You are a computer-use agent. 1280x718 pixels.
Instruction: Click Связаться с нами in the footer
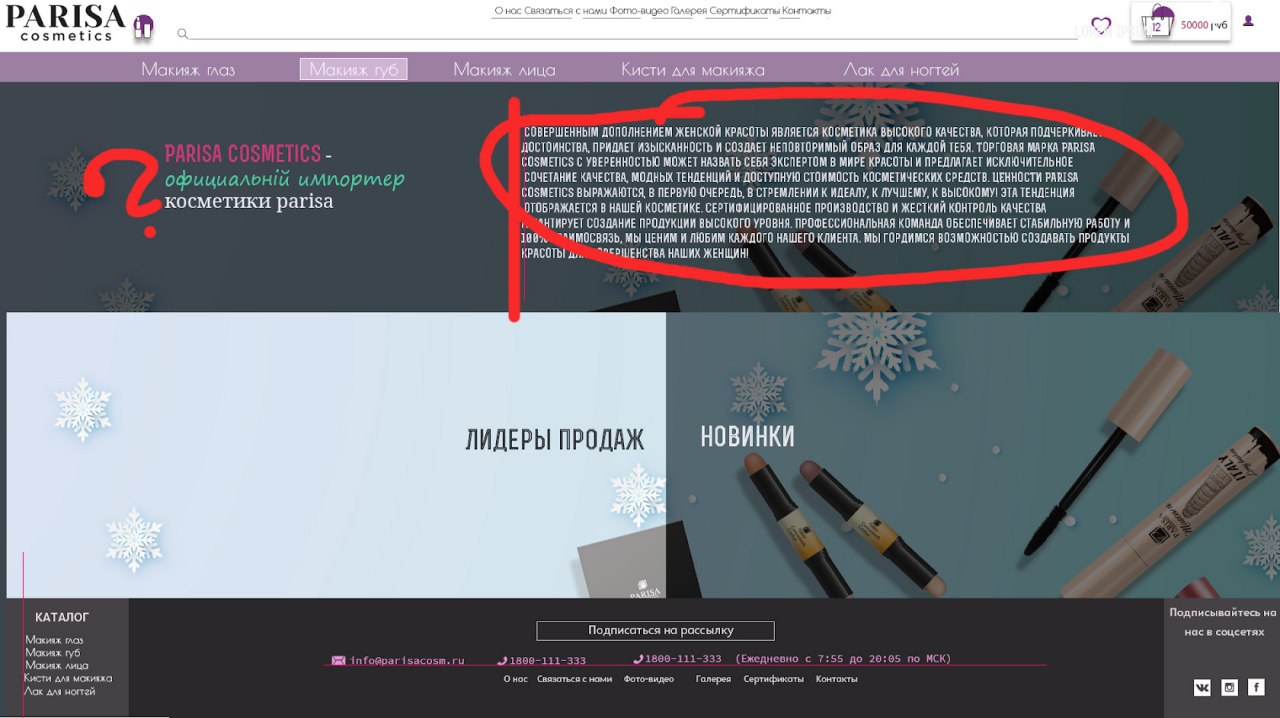tap(574, 679)
